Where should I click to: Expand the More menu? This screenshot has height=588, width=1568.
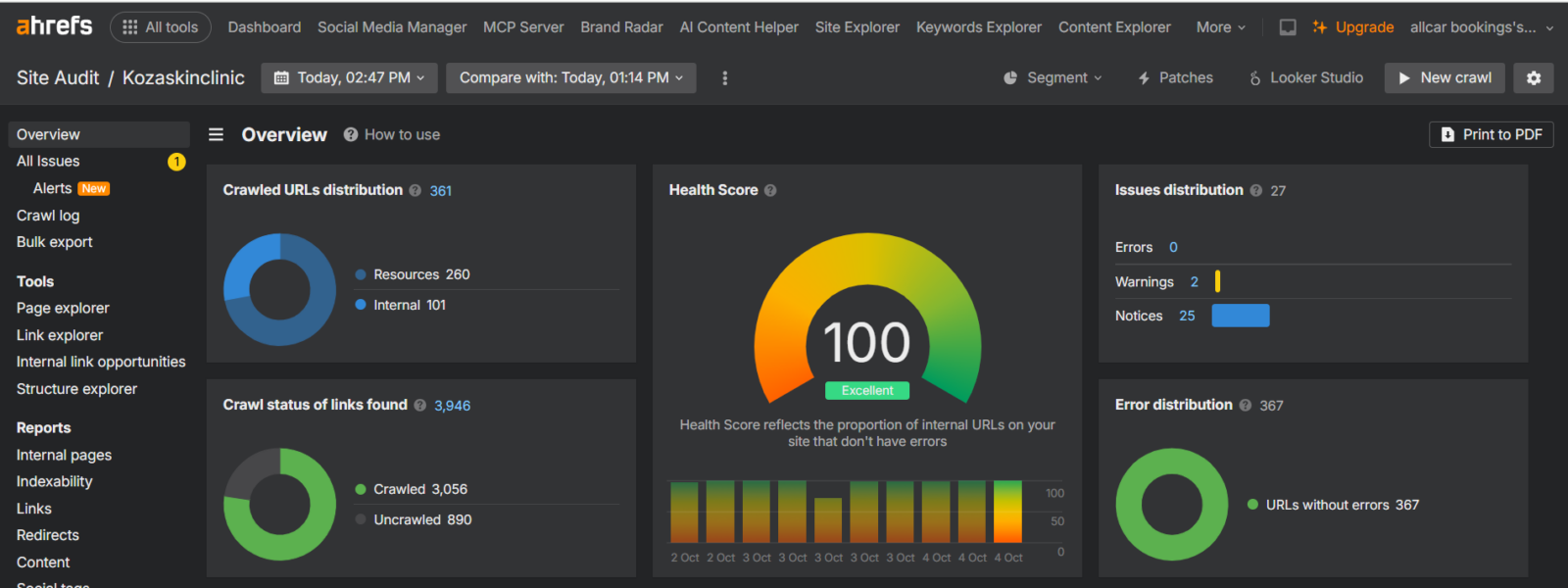(x=1221, y=27)
